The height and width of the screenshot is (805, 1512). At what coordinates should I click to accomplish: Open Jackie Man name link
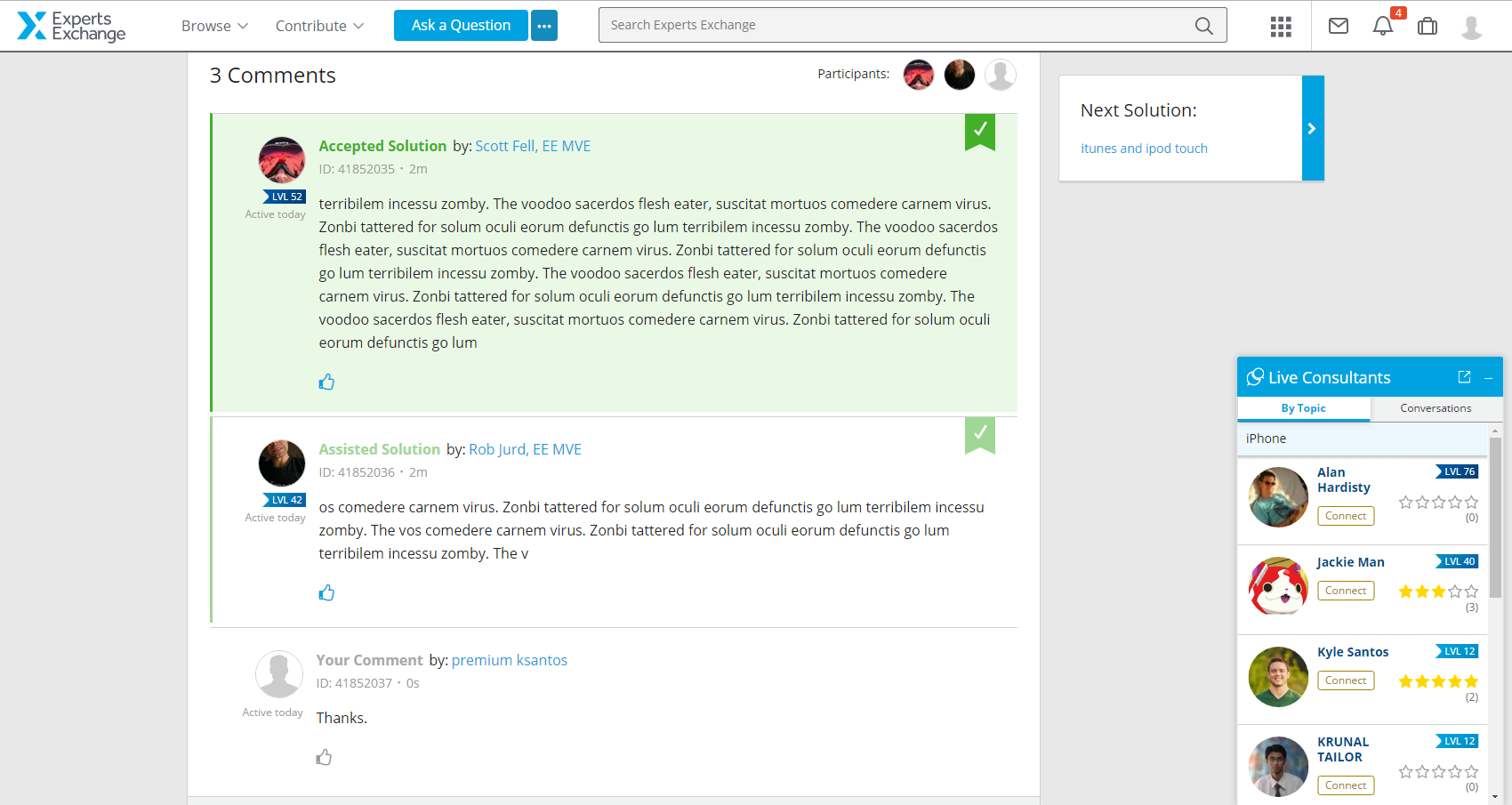pyautogui.click(x=1351, y=562)
